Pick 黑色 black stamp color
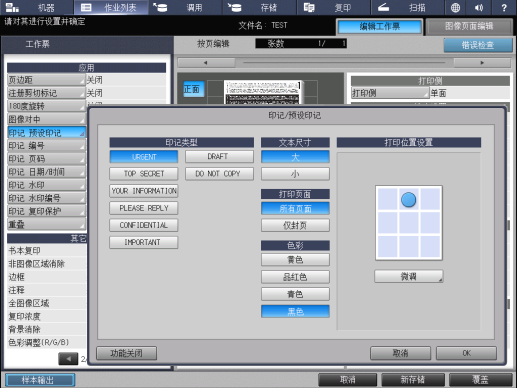517x388 pixels. click(295, 312)
